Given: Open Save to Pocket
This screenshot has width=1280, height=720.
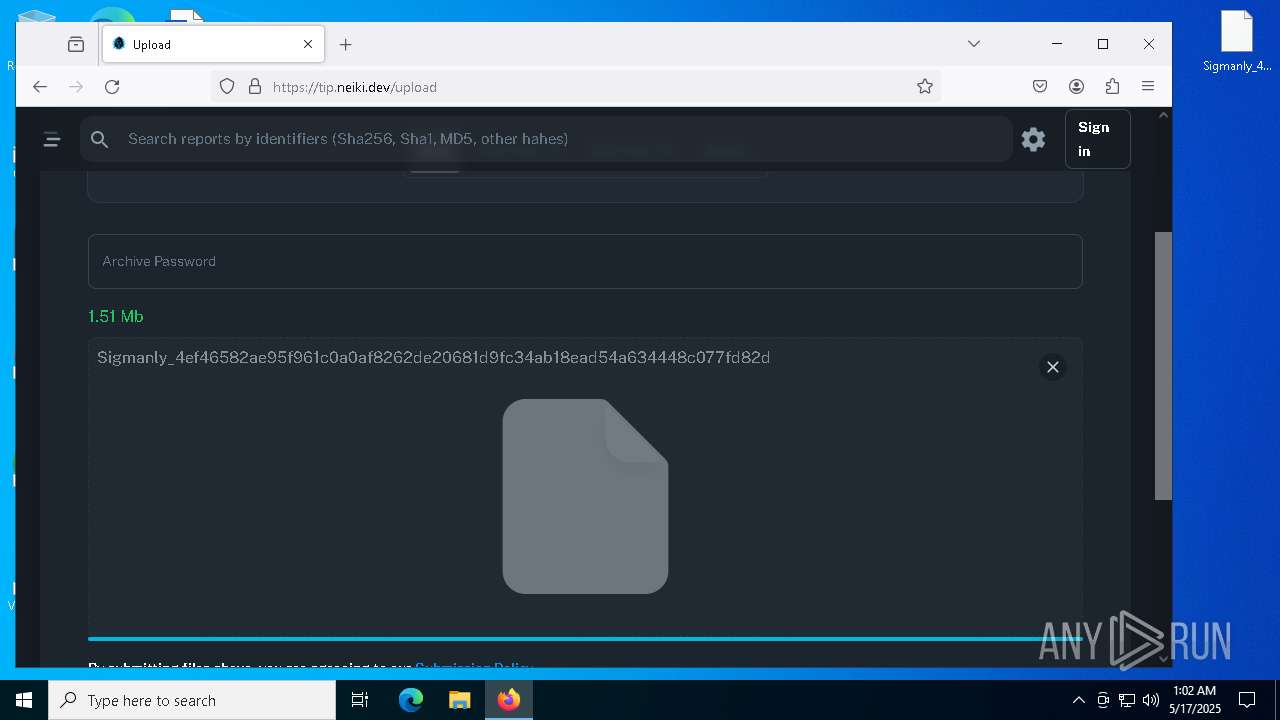Looking at the screenshot, I should [x=1040, y=87].
